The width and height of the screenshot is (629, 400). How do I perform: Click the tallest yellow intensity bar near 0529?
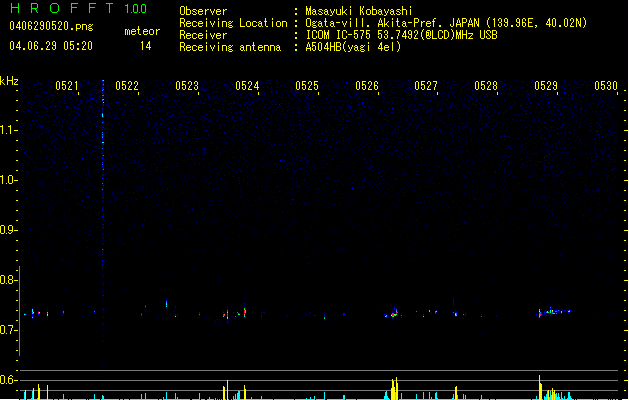[540, 387]
